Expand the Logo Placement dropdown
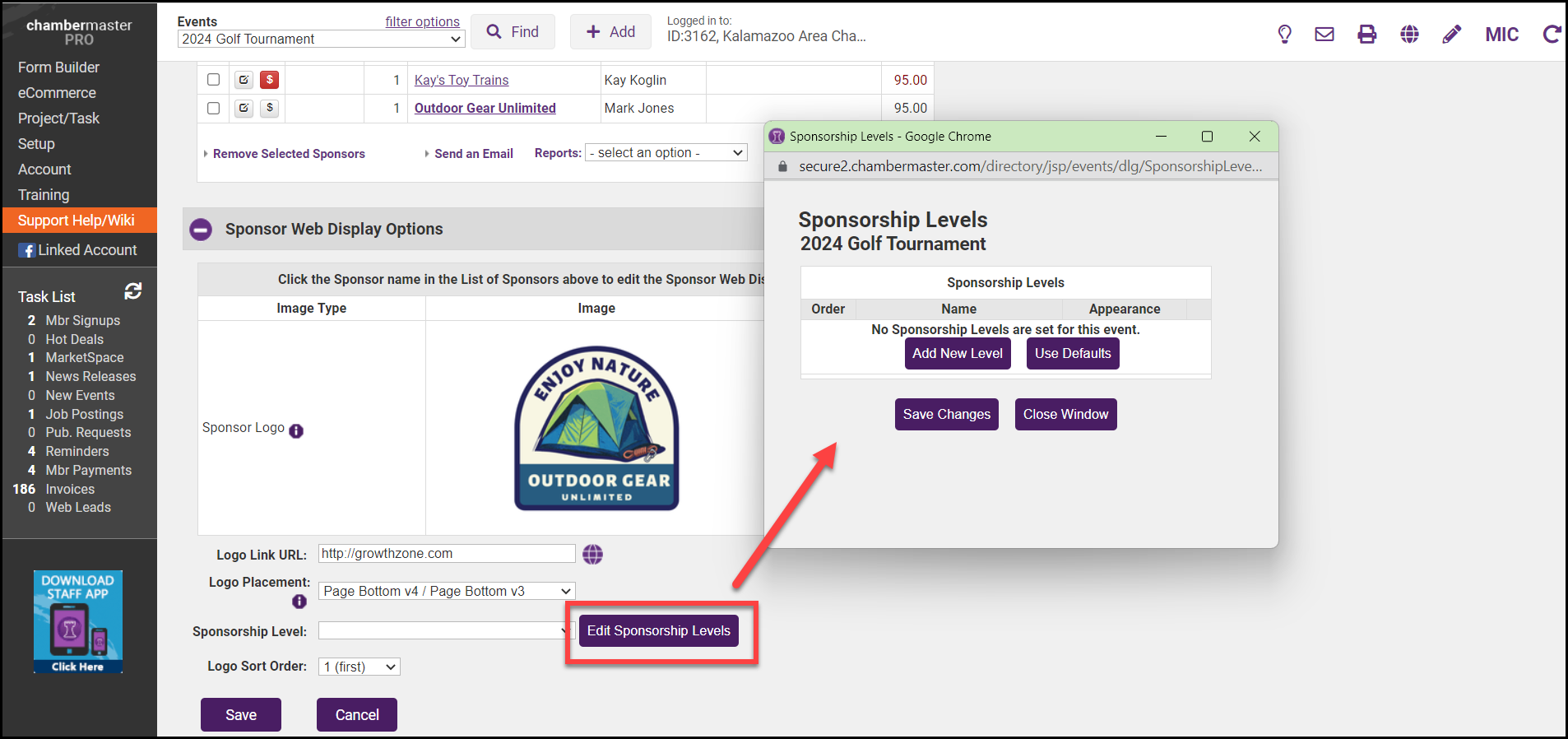The height and width of the screenshot is (739, 1568). [447, 591]
